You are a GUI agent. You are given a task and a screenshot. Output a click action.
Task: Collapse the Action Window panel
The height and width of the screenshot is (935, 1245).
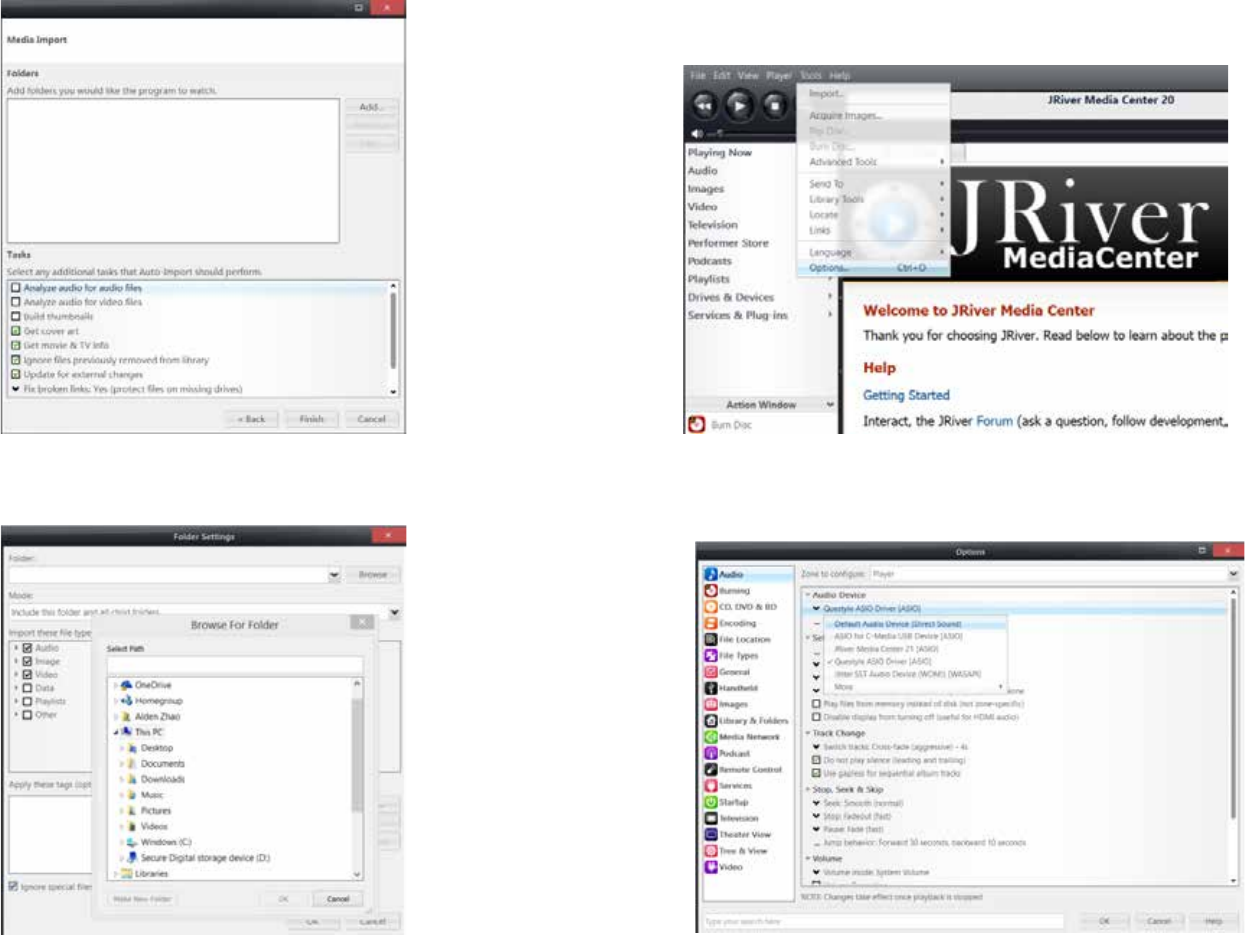tap(828, 404)
